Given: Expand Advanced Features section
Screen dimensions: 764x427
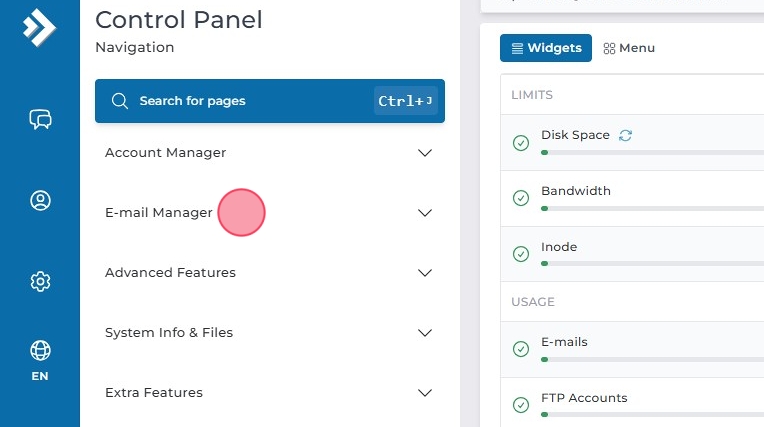Looking at the screenshot, I should click(x=425, y=273).
